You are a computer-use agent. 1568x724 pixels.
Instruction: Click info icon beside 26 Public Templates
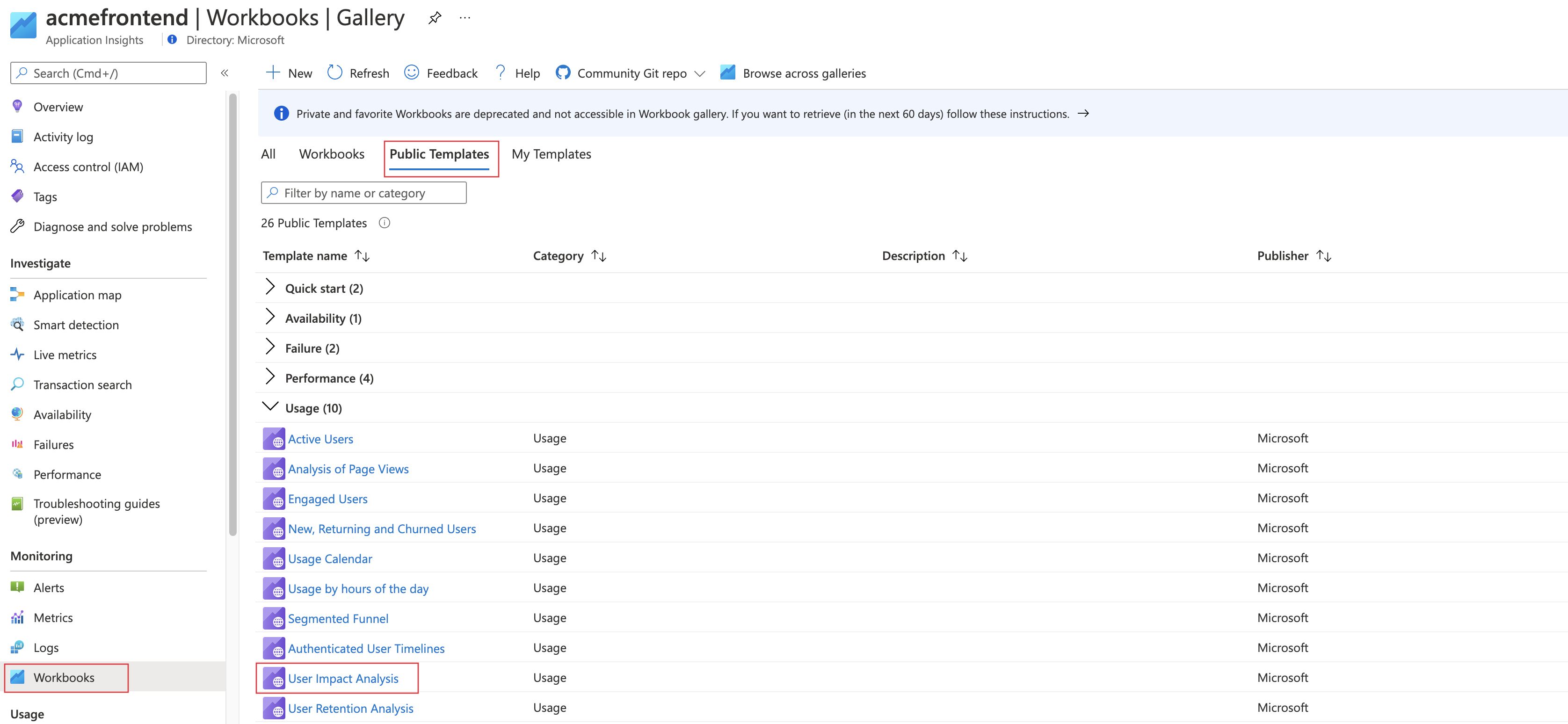click(x=384, y=223)
